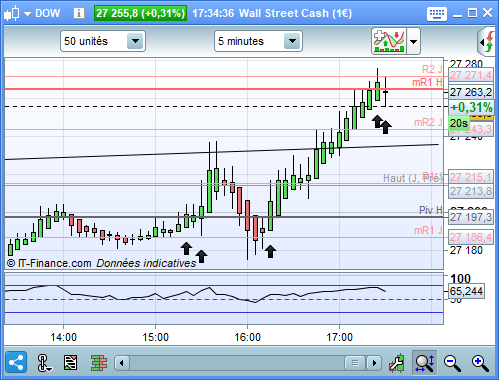Click the share chart icon
Image resolution: width=499 pixels, height=380 pixels.
tap(16, 362)
